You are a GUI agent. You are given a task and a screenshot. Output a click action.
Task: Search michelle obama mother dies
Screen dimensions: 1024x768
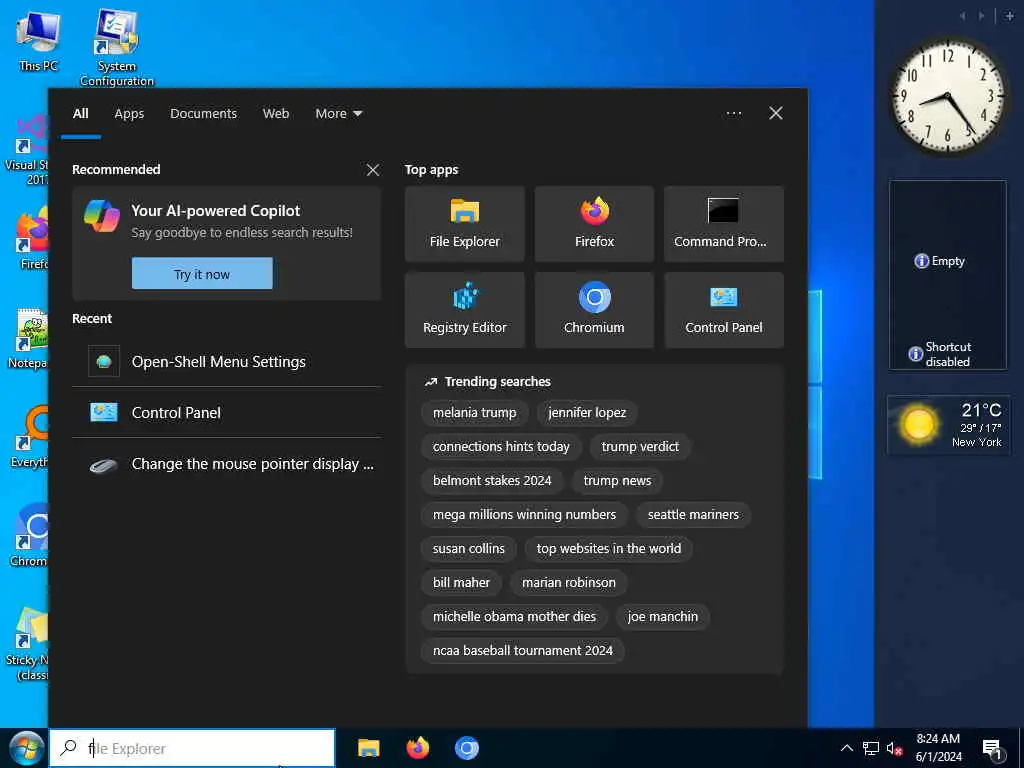pyautogui.click(x=514, y=616)
